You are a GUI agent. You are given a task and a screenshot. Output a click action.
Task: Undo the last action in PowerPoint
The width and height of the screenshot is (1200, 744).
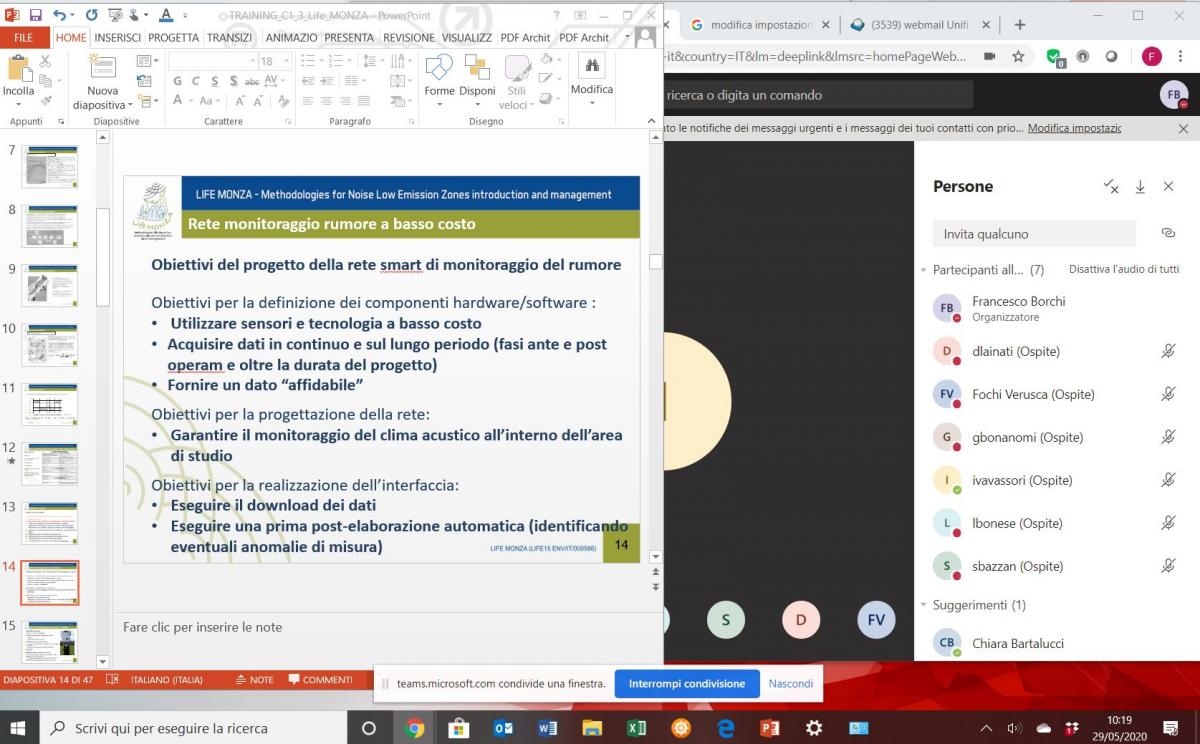(59, 16)
